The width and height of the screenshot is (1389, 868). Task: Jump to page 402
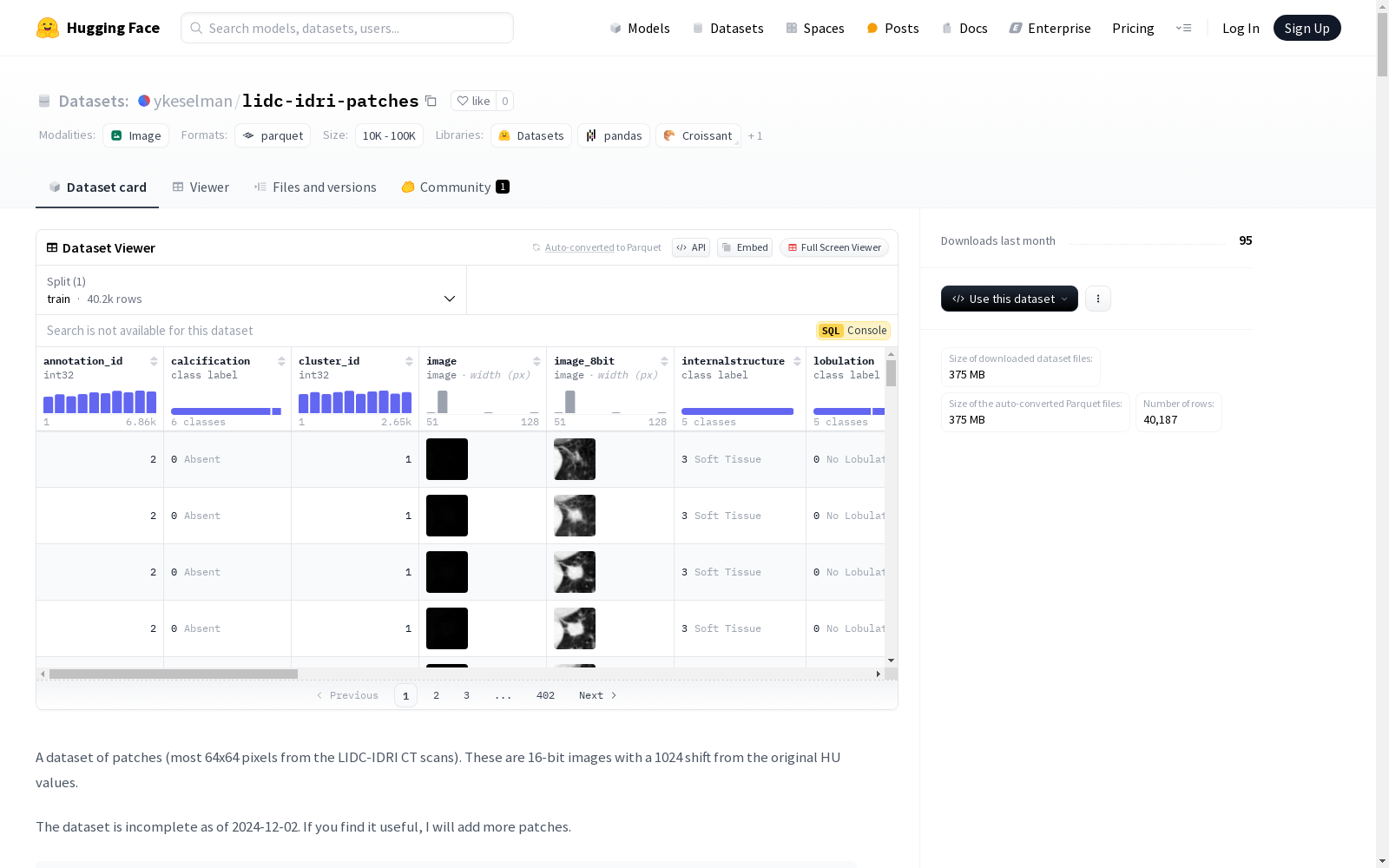point(545,695)
